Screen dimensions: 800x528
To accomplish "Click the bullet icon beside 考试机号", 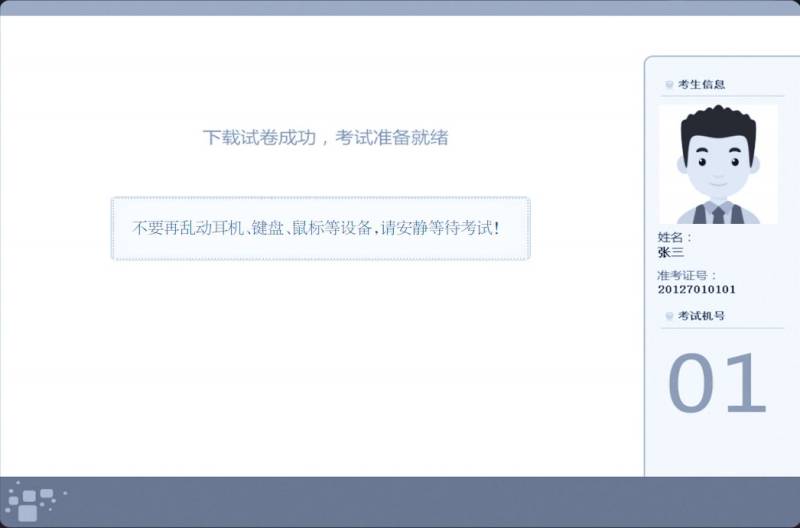I will click(669, 316).
